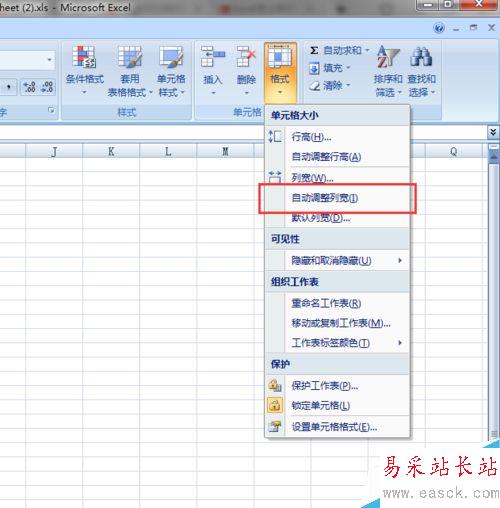Open number format dialog launcher

[51, 110]
